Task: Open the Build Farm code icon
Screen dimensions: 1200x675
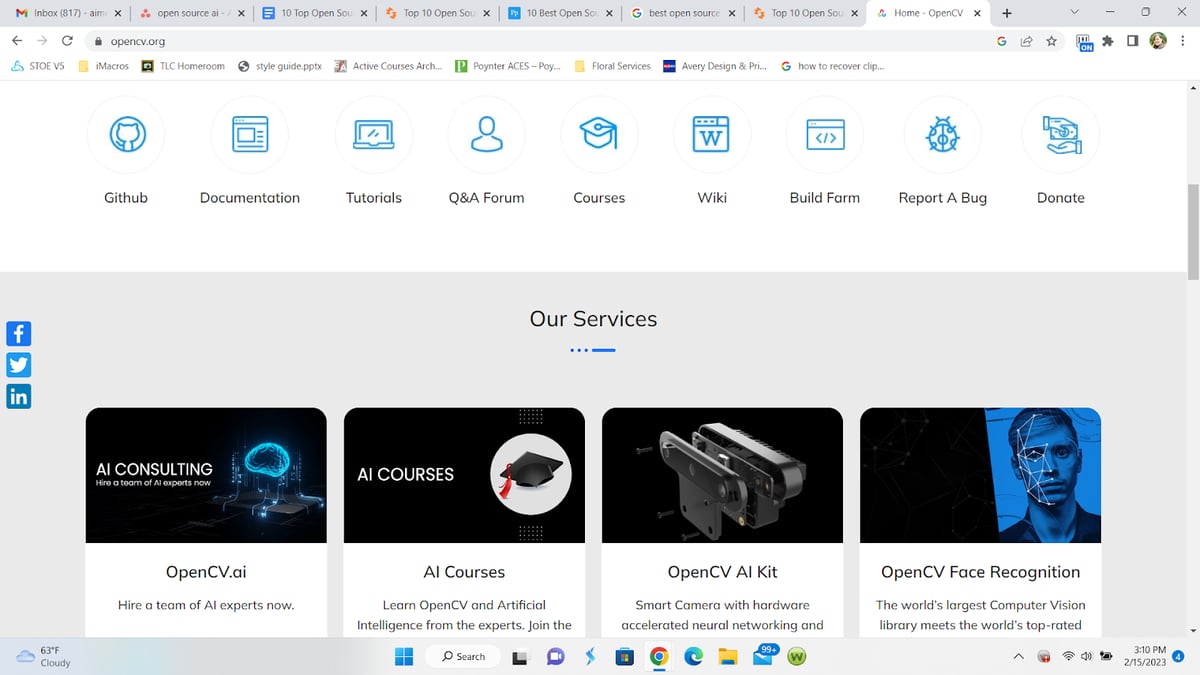Action: (x=824, y=135)
